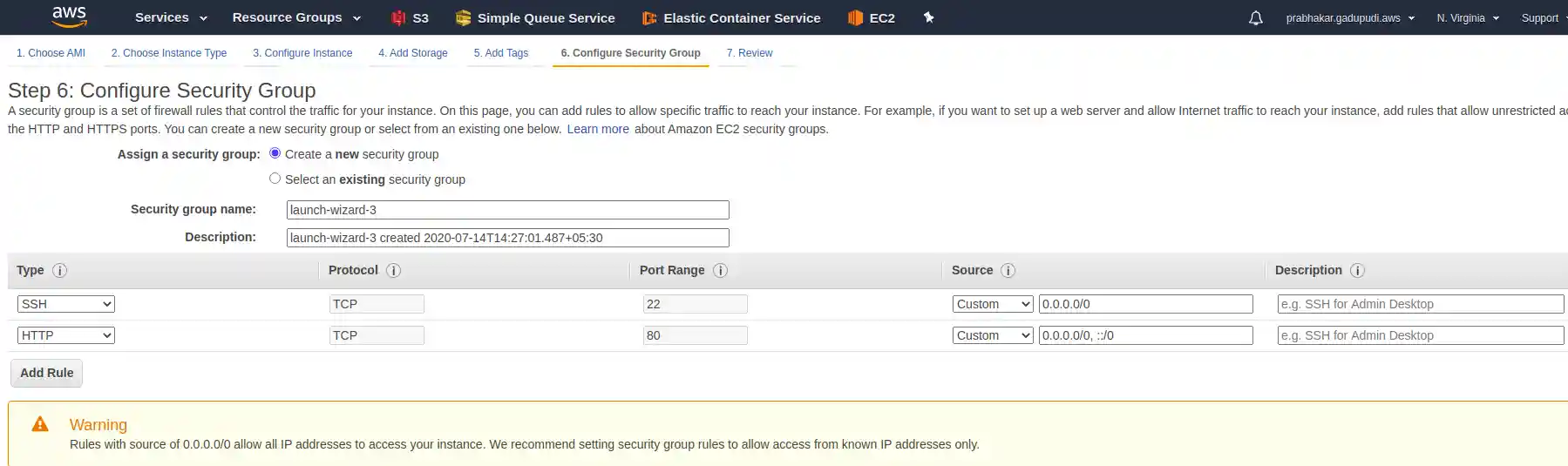Go to the 7. Review tab
This screenshot has height=466, width=1568.
click(x=750, y=53)
